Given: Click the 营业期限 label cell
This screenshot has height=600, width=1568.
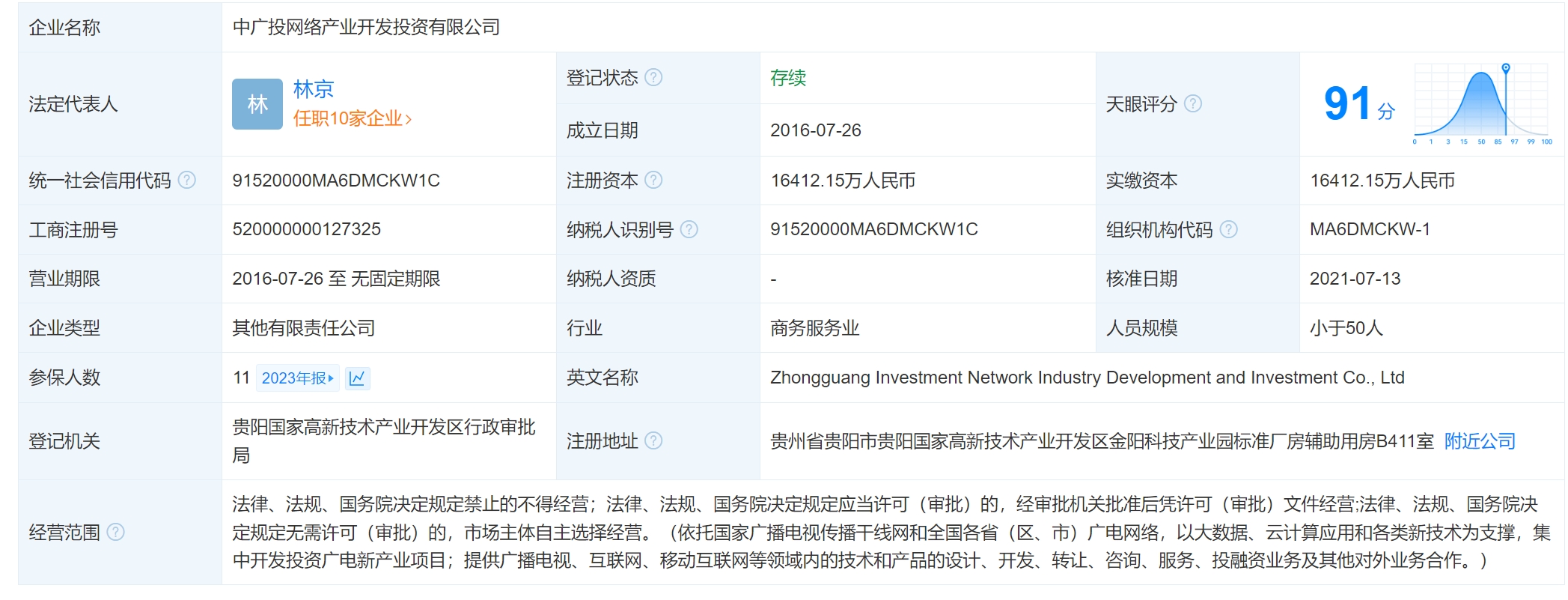Looking at the screenshot, I should pyautogui.click(x=120, y=279).
